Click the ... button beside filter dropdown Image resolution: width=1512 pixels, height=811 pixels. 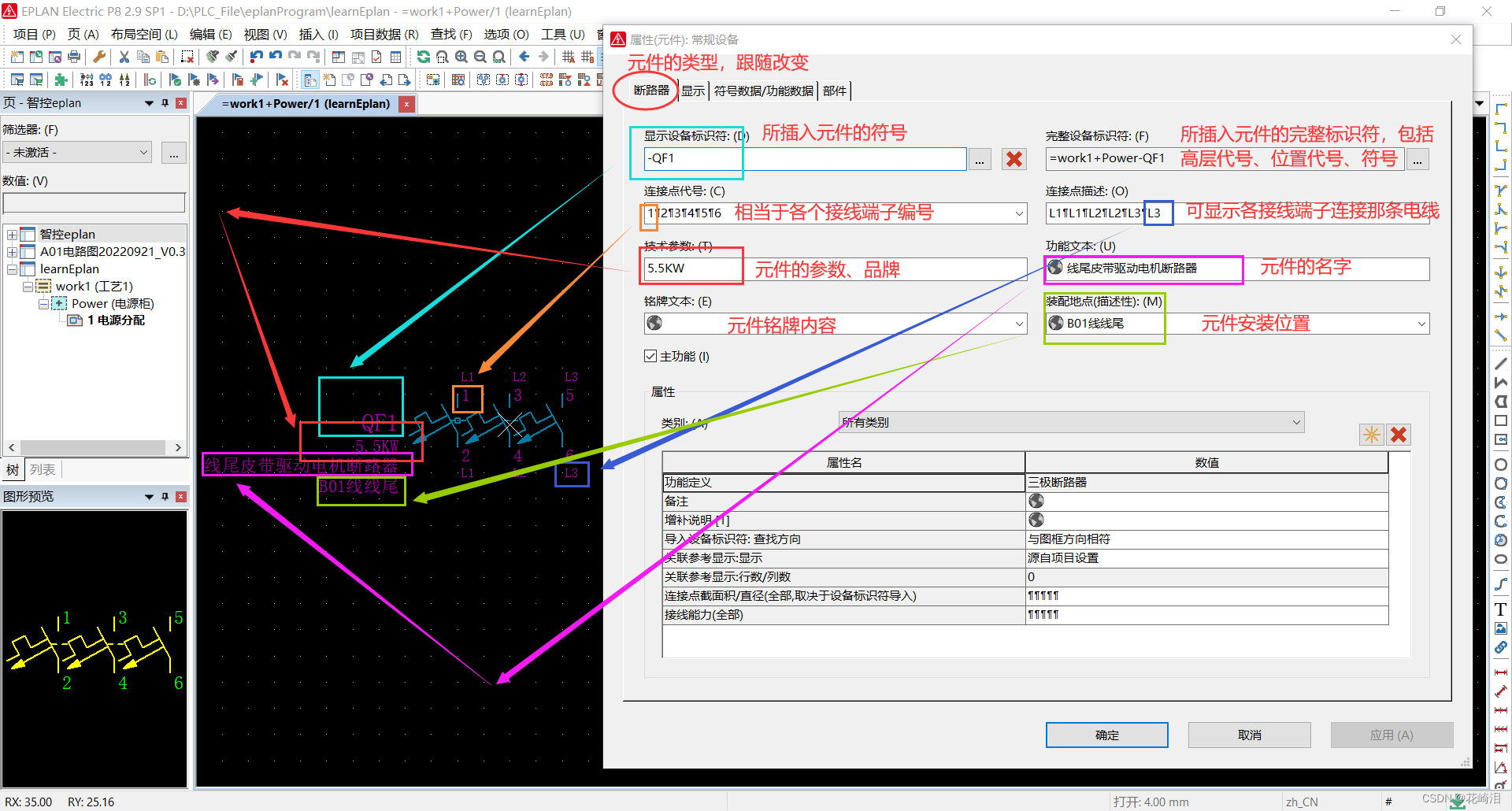(x=173, y=153)
